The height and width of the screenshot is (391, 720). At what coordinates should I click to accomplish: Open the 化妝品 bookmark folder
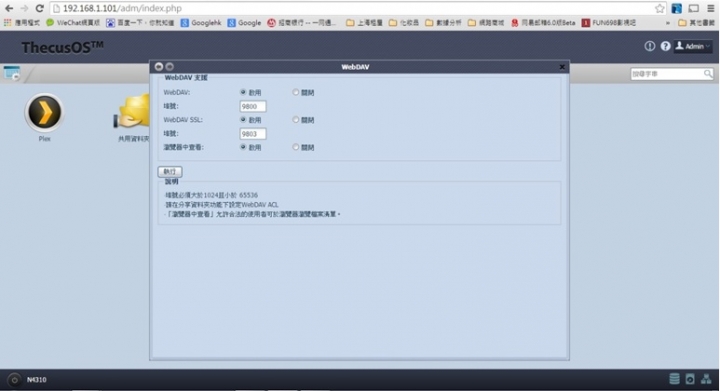point(404,22)
